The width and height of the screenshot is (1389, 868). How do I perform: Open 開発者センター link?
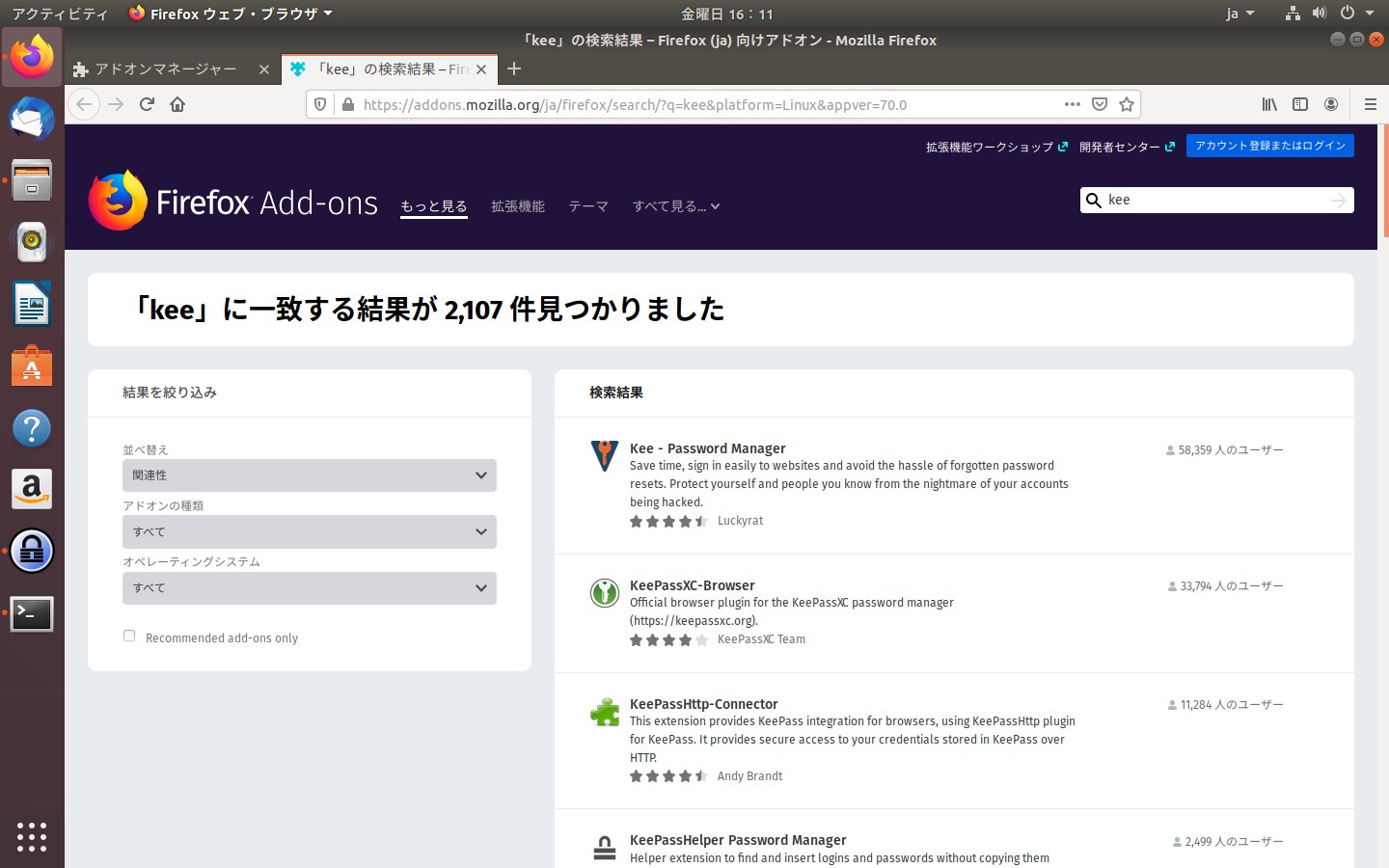[x=1127, y=147]
